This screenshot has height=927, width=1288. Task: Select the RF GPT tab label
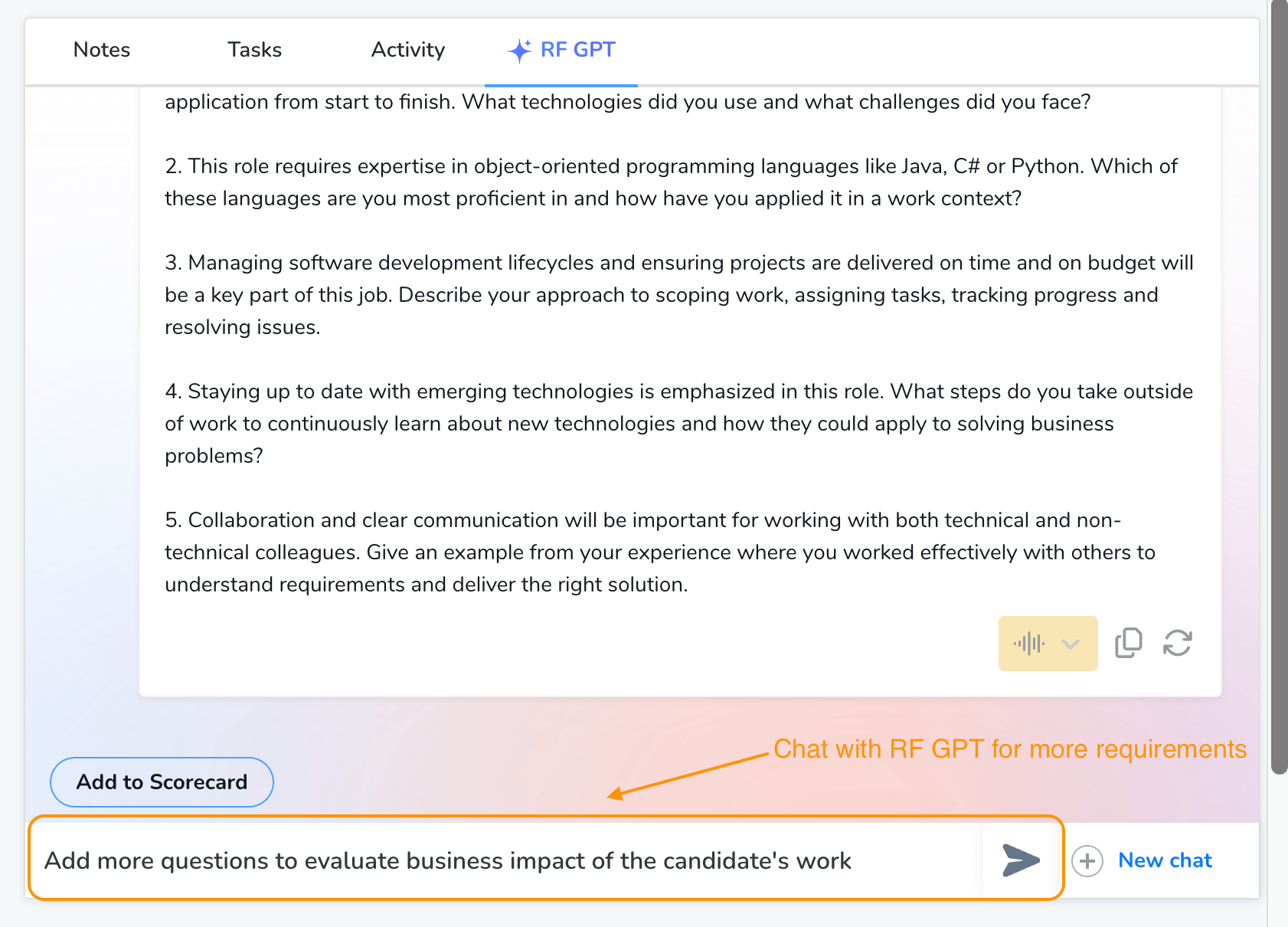tap(577, 51)
